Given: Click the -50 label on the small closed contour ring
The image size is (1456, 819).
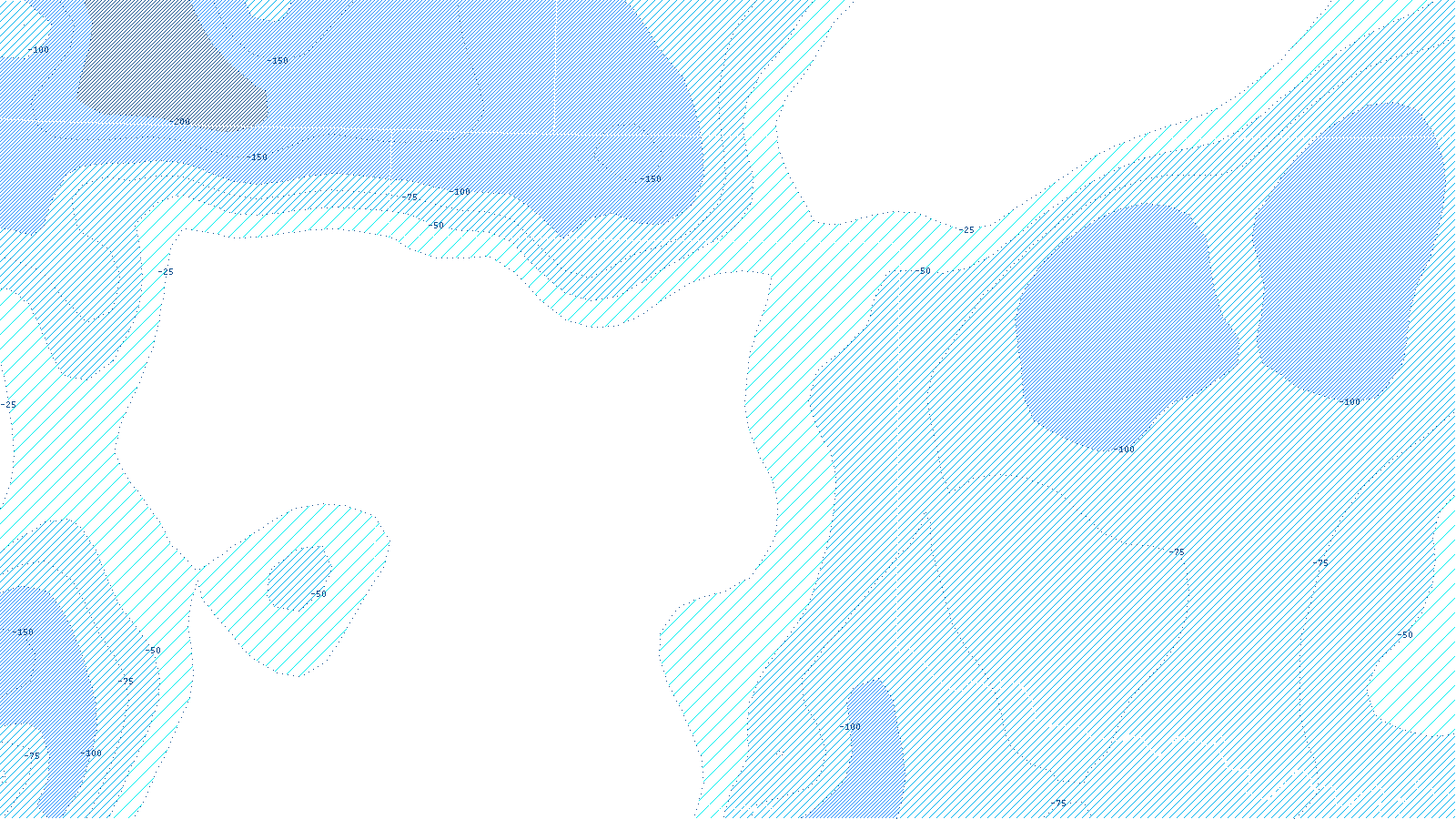Looking at the screenshot, I should click(318, 594).
